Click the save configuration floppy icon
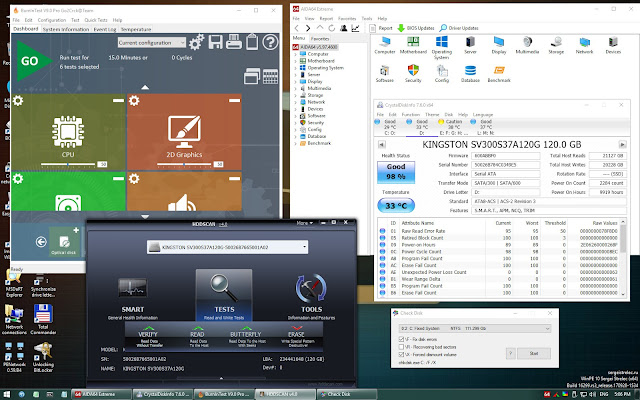The height and width of the screenshot is (400, 640). tap(215, 42)
